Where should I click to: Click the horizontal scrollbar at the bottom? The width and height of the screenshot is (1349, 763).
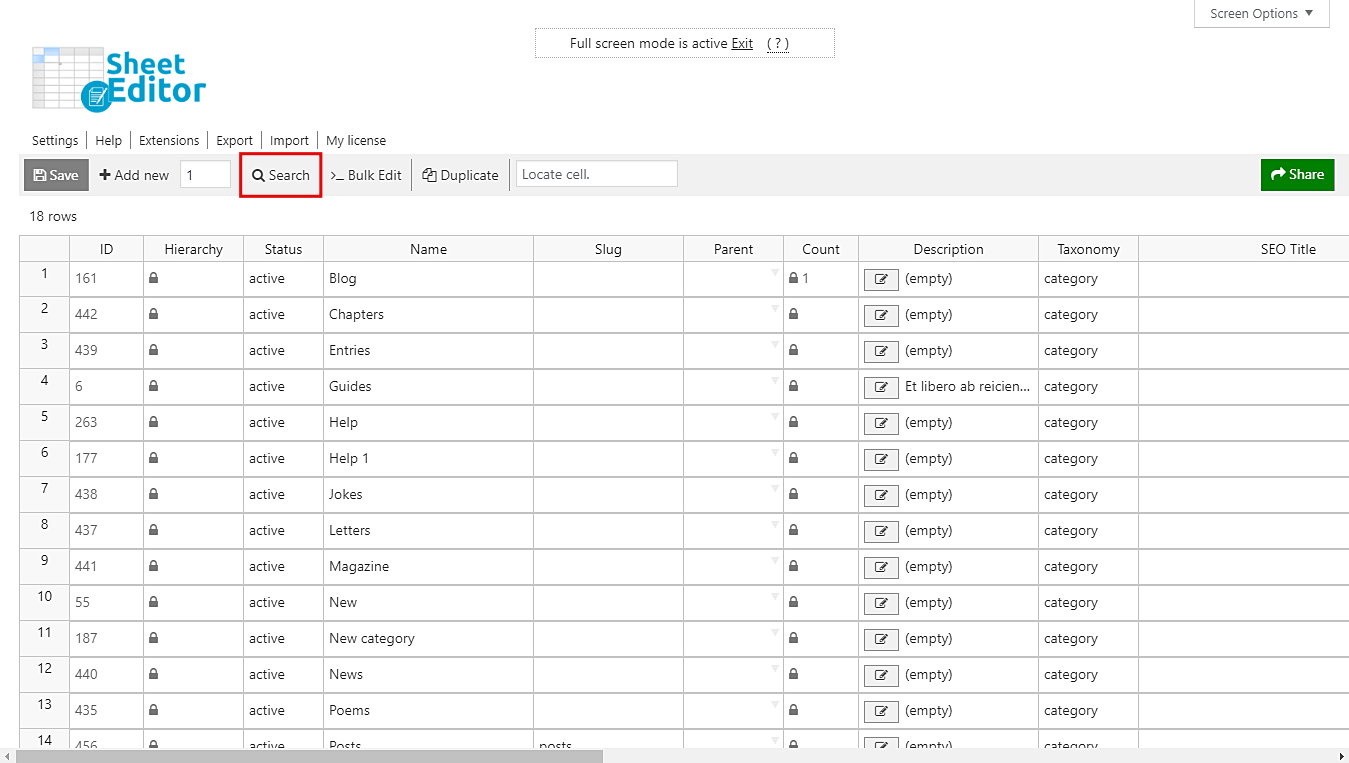tap(310, 756)
